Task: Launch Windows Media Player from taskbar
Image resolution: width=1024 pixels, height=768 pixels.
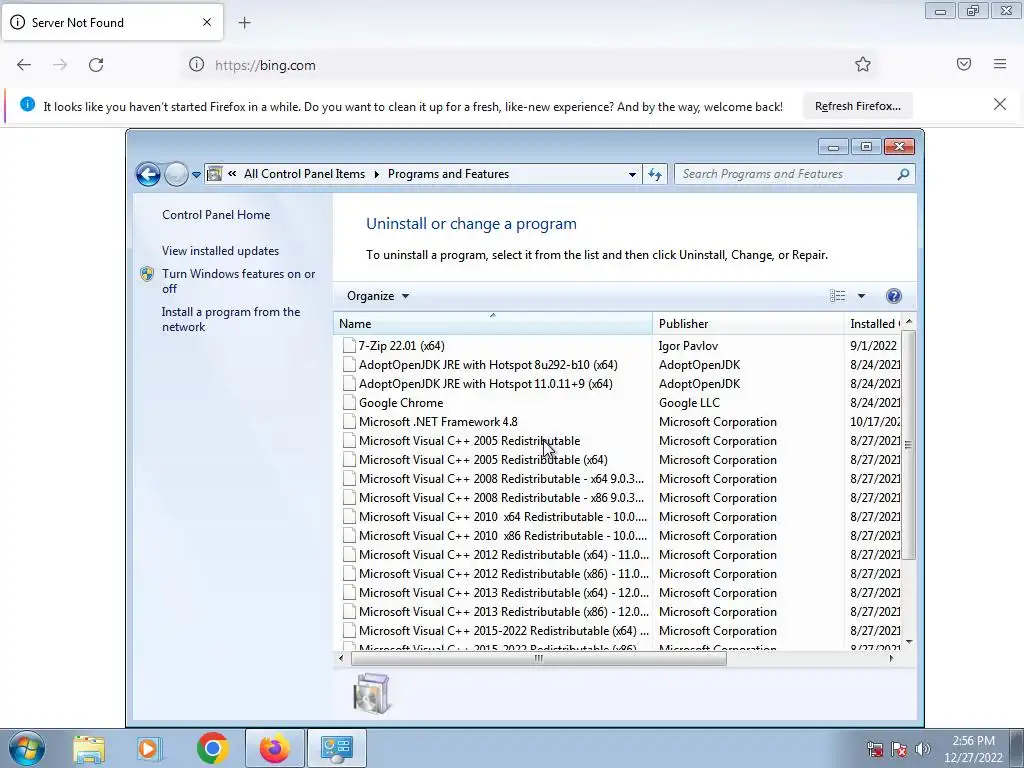Action: coord(150,748)
